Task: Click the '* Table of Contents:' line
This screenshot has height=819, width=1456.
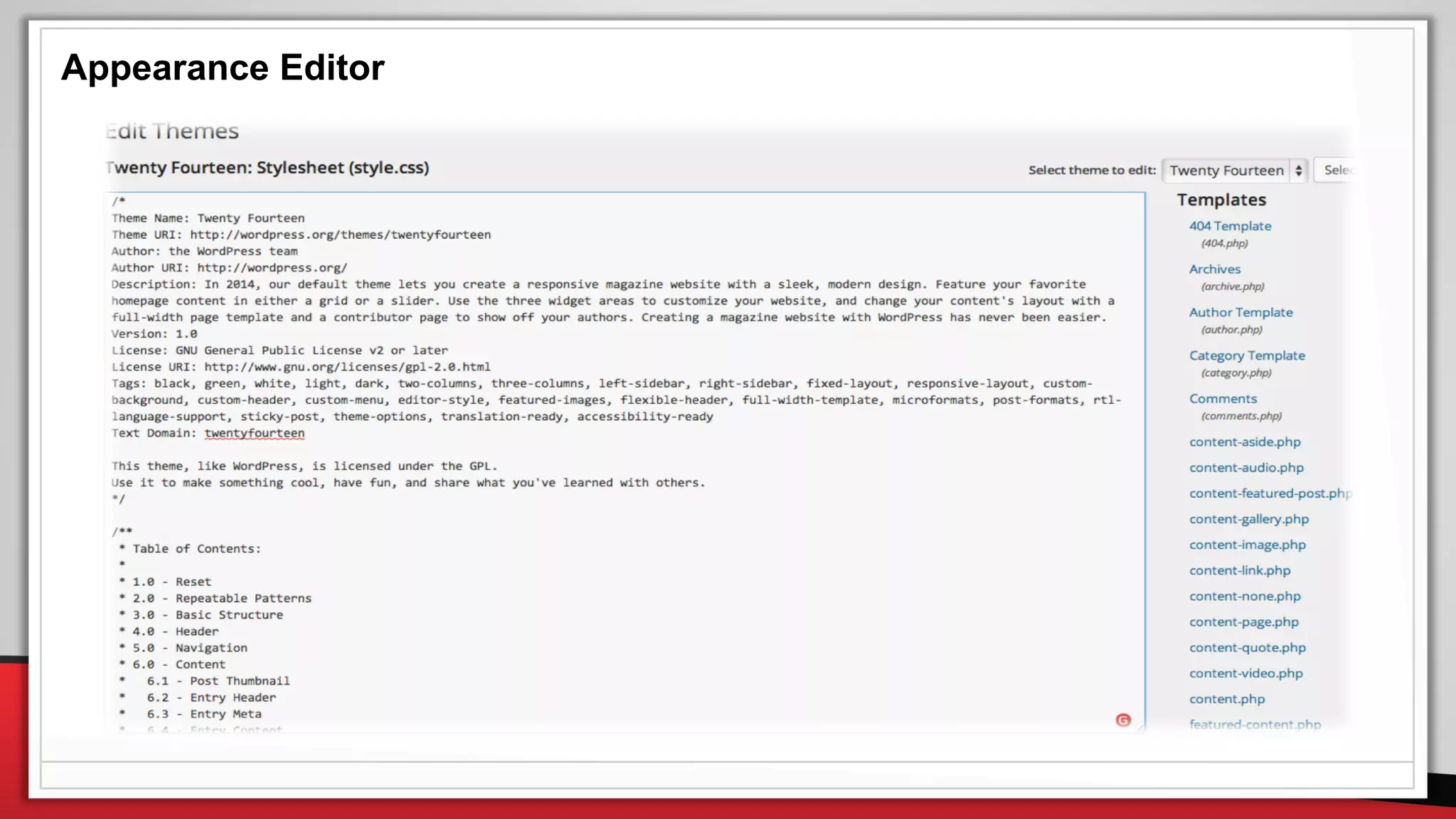Action: (190, 549)
